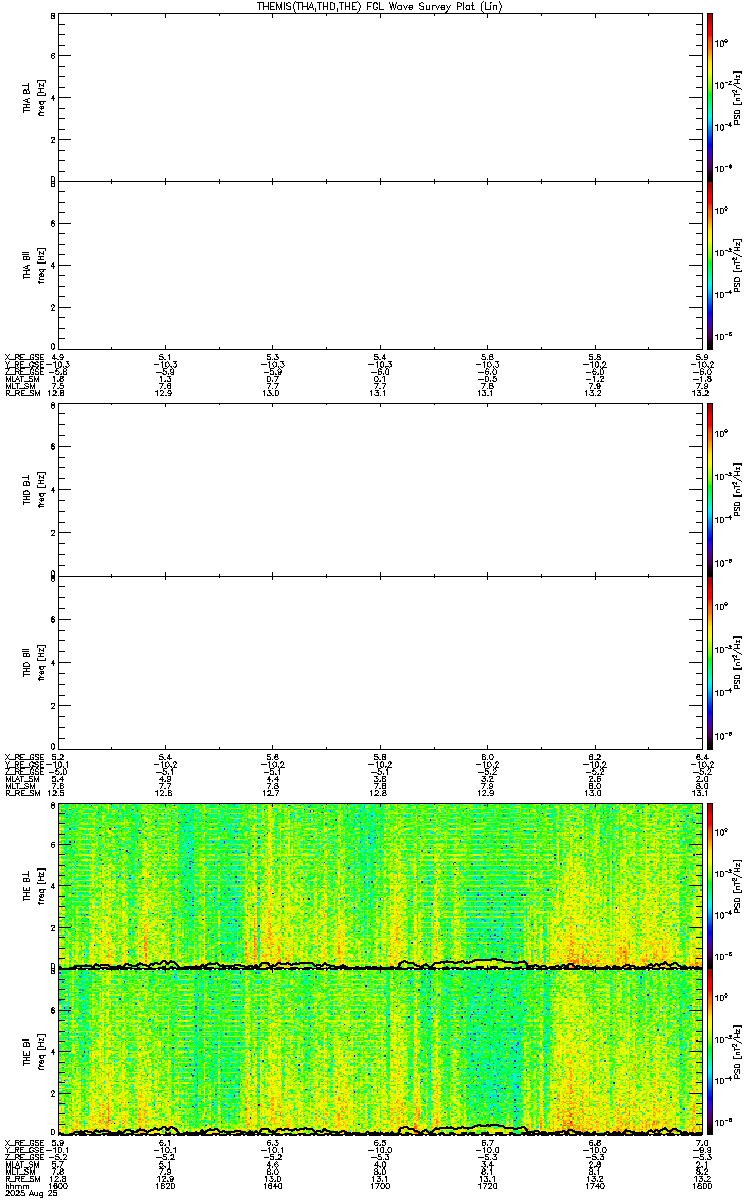
Task: Click the '1800' time tick label
Action: (x=701, y=1186)
